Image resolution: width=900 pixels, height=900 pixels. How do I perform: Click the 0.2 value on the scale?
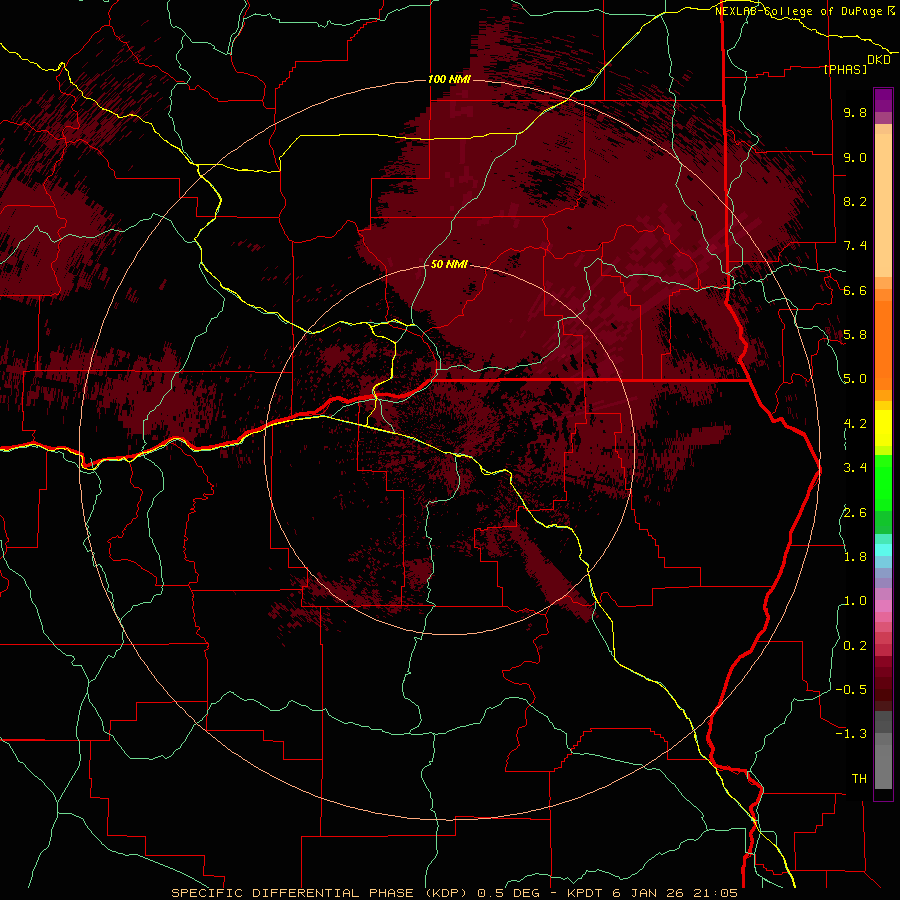[855, 646]
